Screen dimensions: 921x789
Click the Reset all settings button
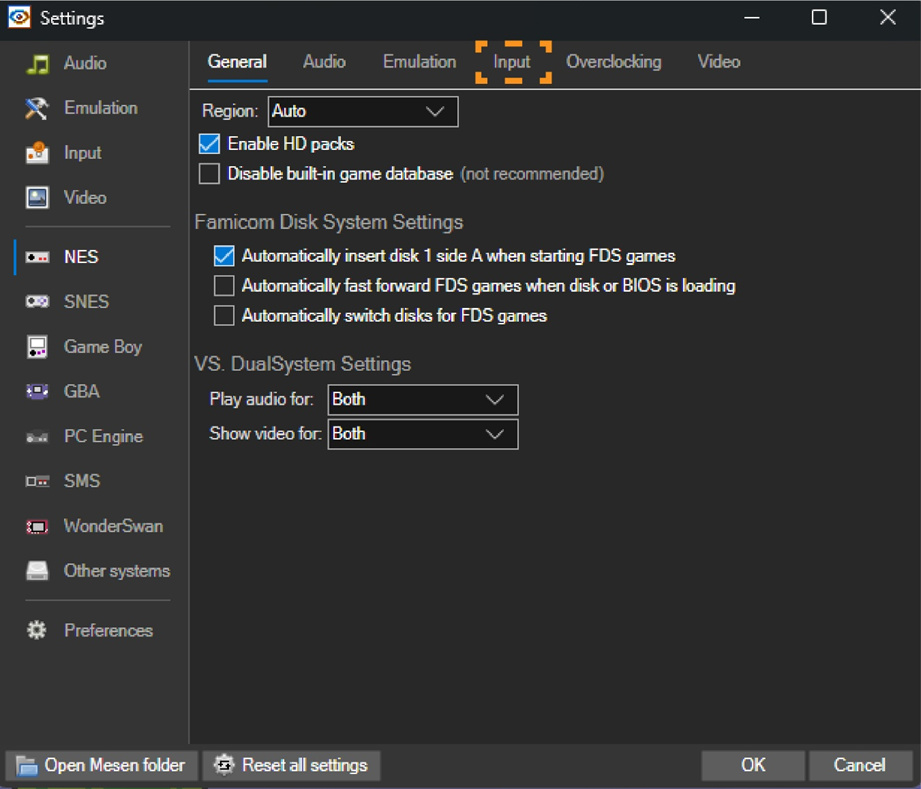[292, 766]
